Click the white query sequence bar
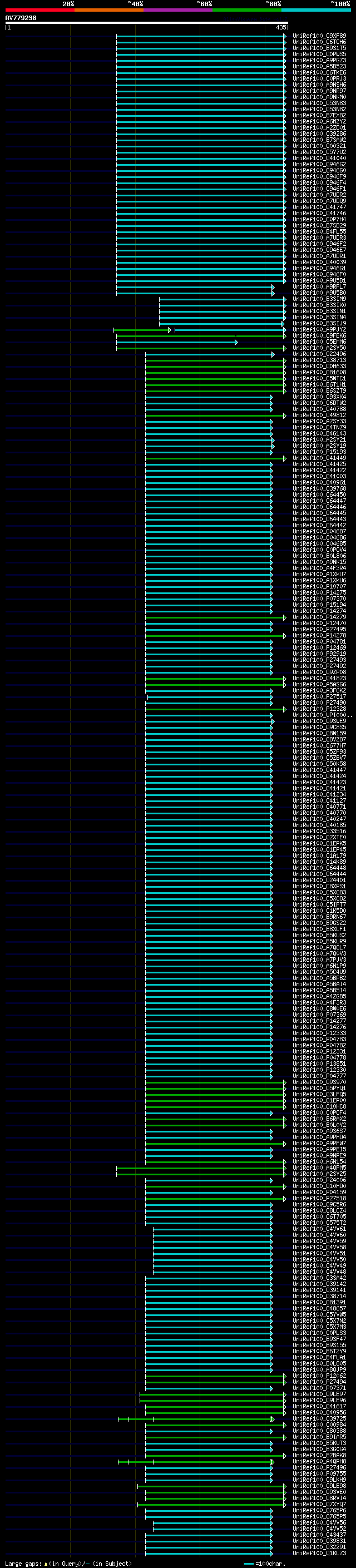This screenshot has height=1568, width=356. [x=147, y=23]
